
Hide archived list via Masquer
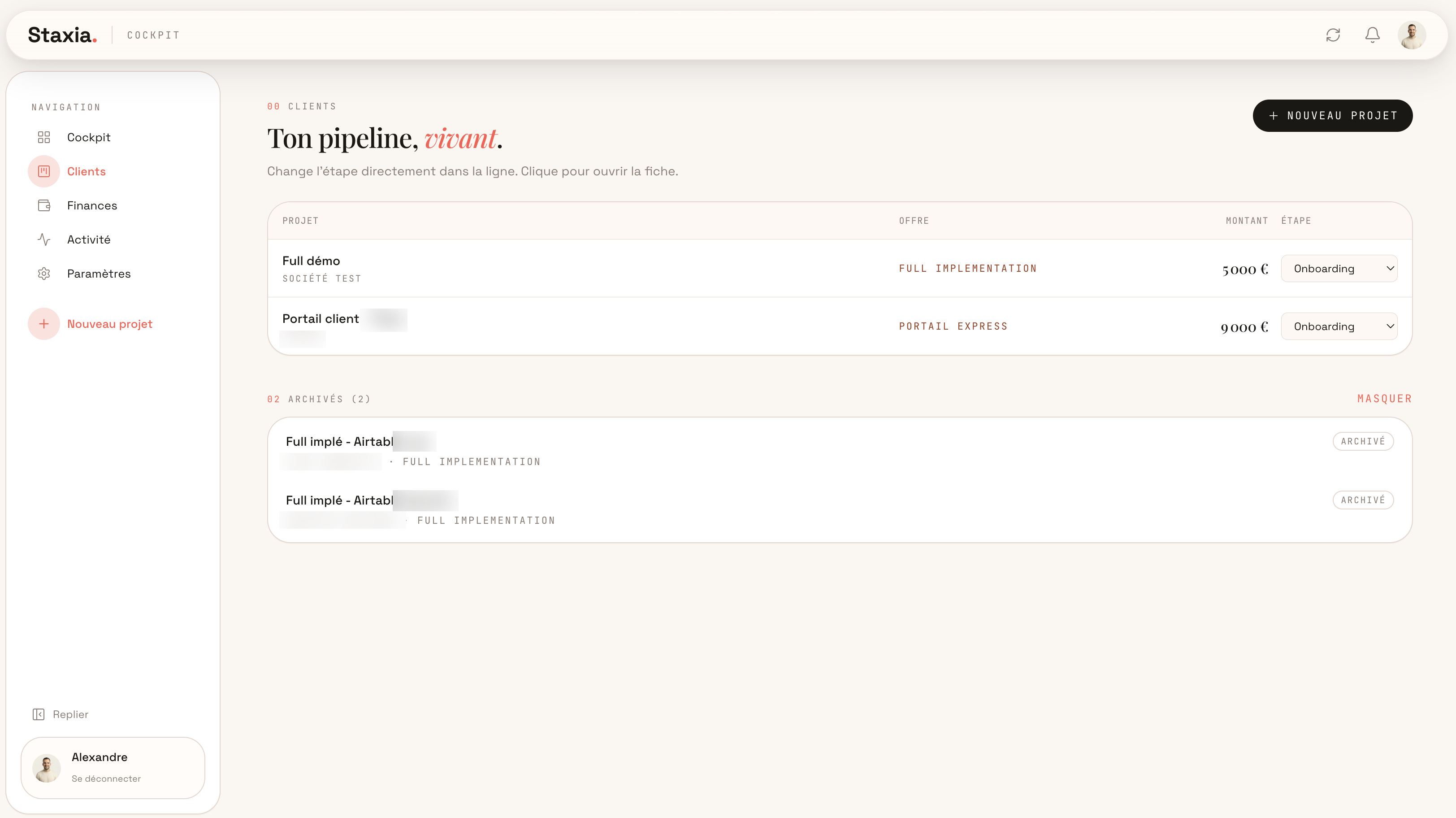coord(1385,399)
